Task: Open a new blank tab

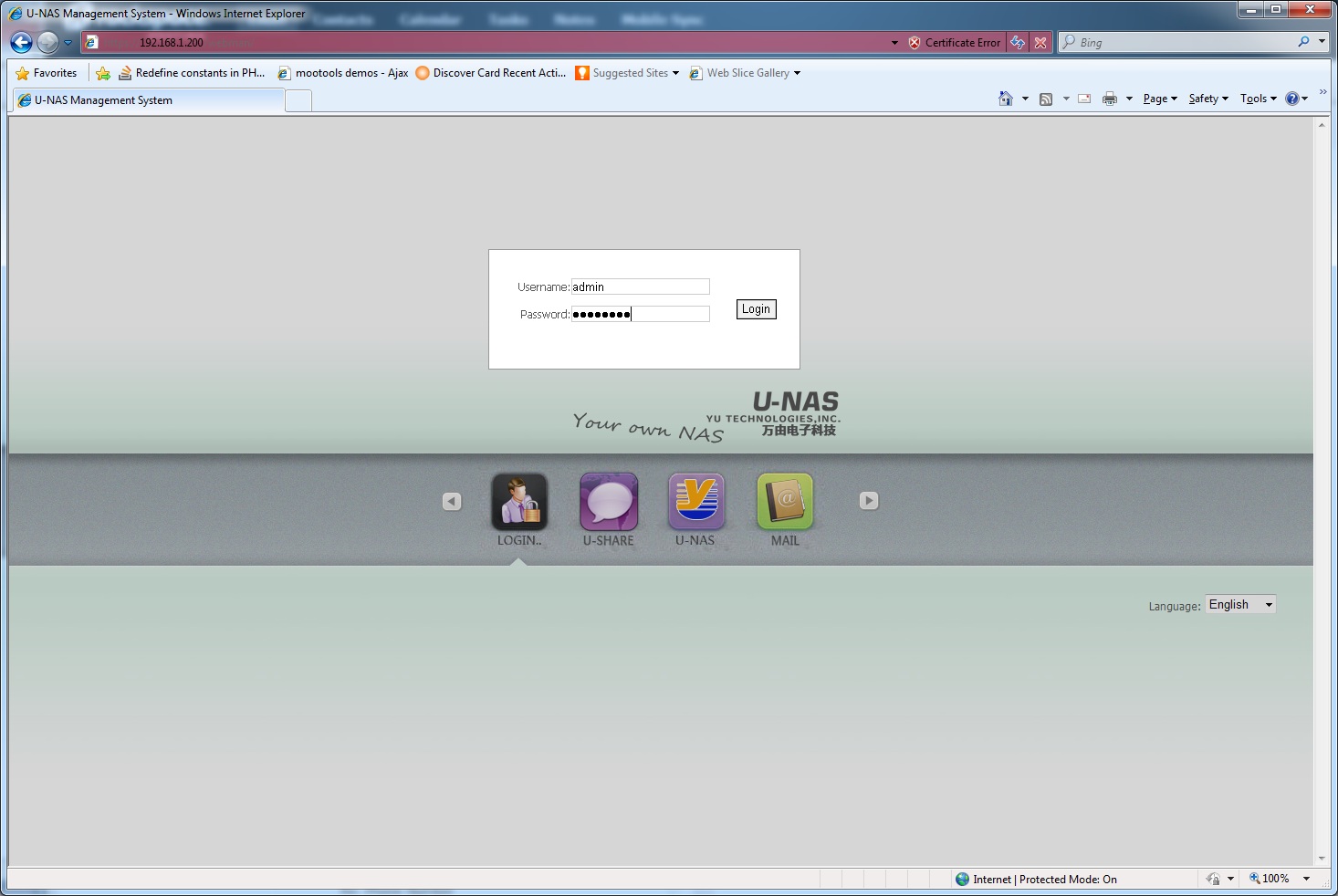Action: point(298,101)
